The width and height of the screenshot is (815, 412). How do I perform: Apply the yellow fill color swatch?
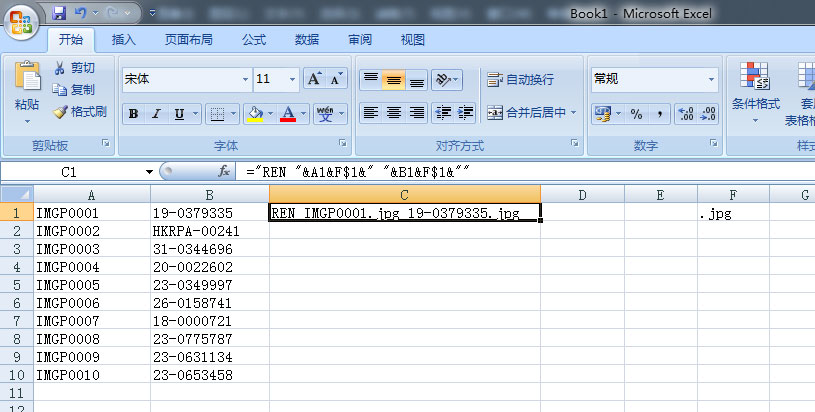254,114
